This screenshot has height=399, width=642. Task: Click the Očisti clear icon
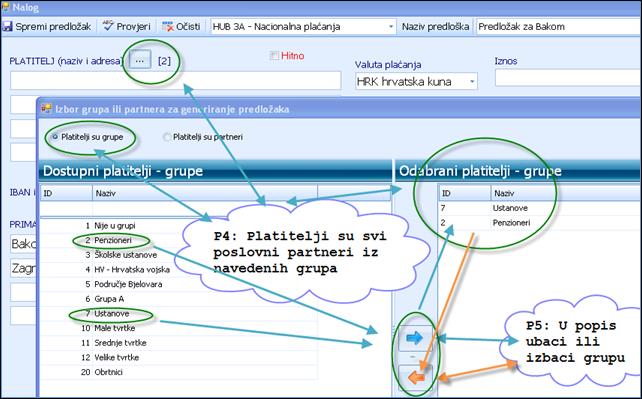pyautogui.click(x=168, y=27)
